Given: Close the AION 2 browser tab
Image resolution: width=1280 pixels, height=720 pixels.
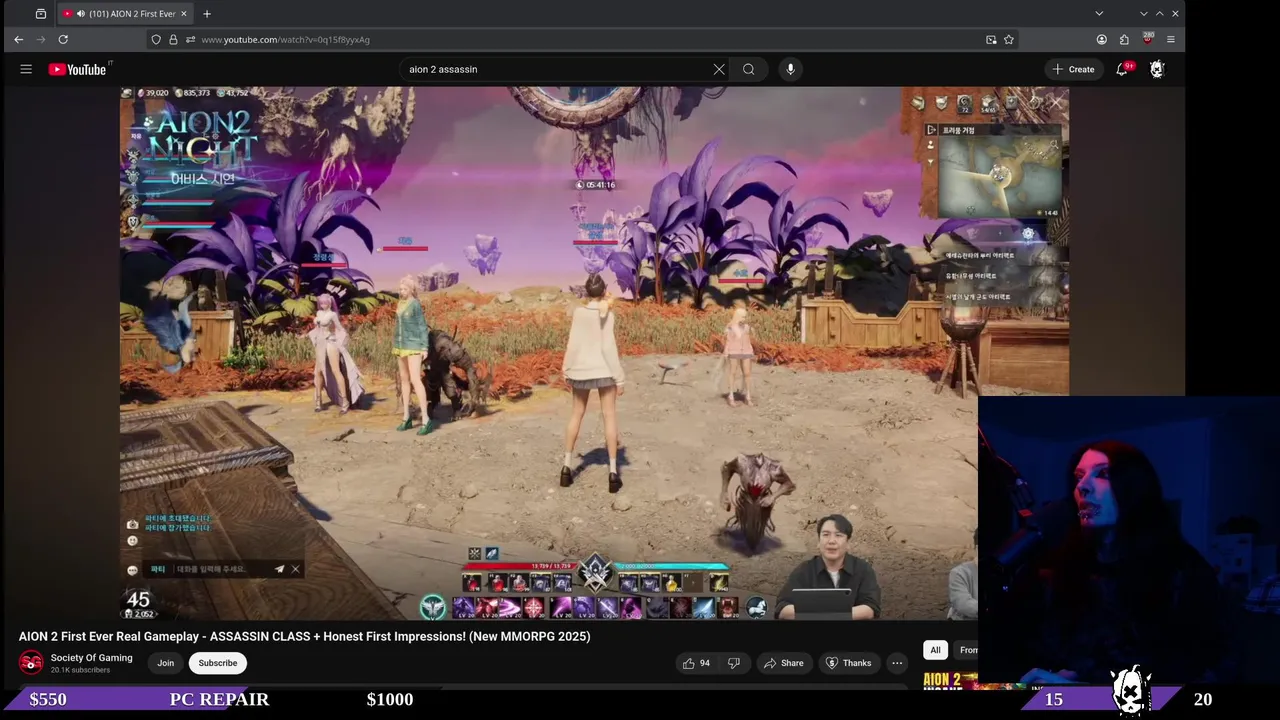Looking at the screenshot, I should tap(183, 13).
